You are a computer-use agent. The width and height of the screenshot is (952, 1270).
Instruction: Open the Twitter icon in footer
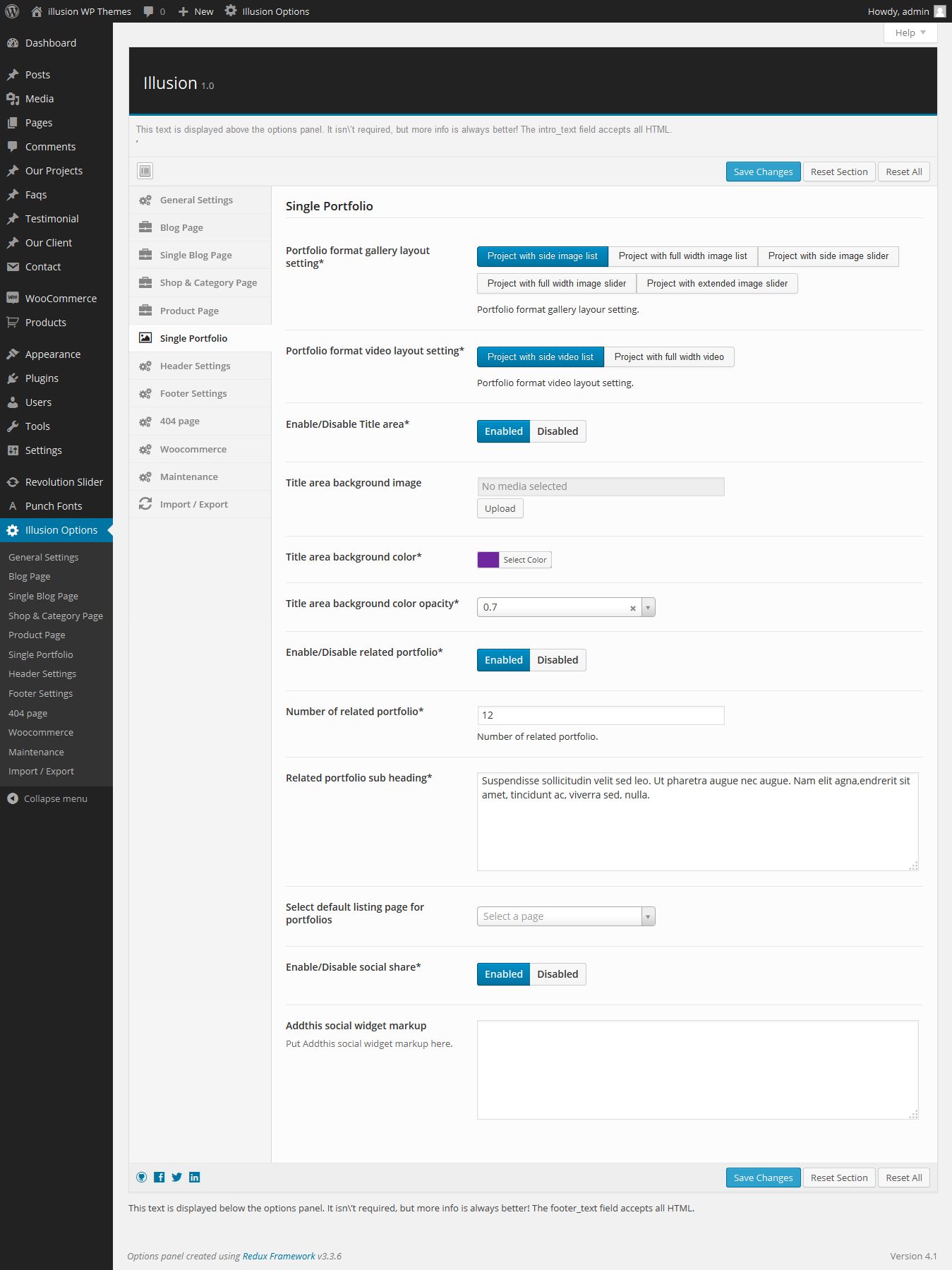pyautogui.click(x=177, y=1177)
